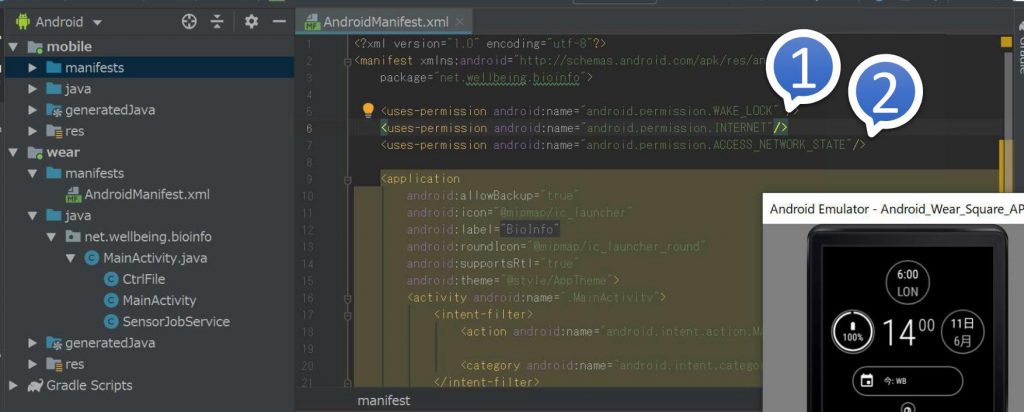Expand the mobile res folder
1024x412 pixels.
(32, 131)
